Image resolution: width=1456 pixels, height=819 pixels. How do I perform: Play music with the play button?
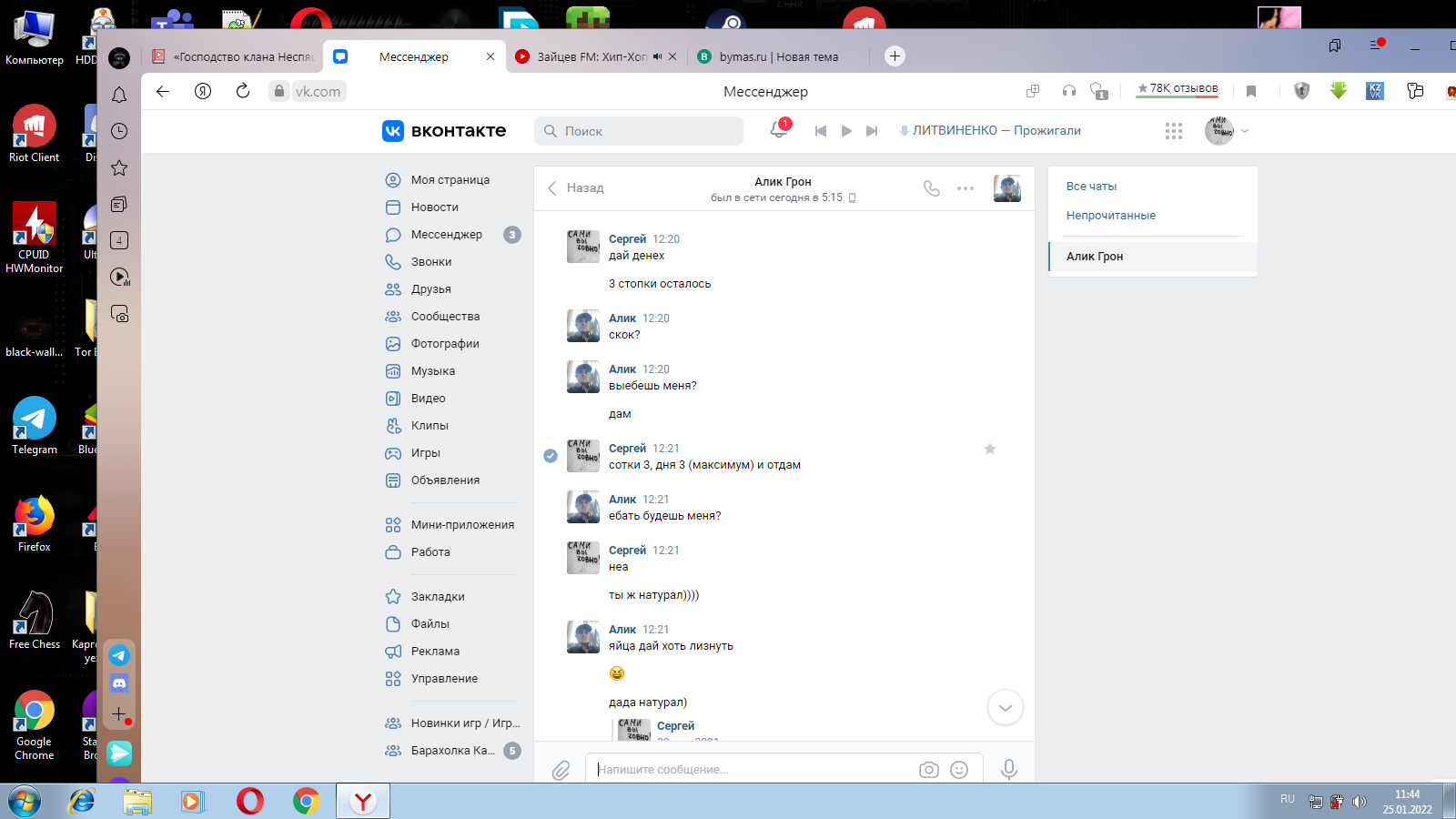(846, 131)
